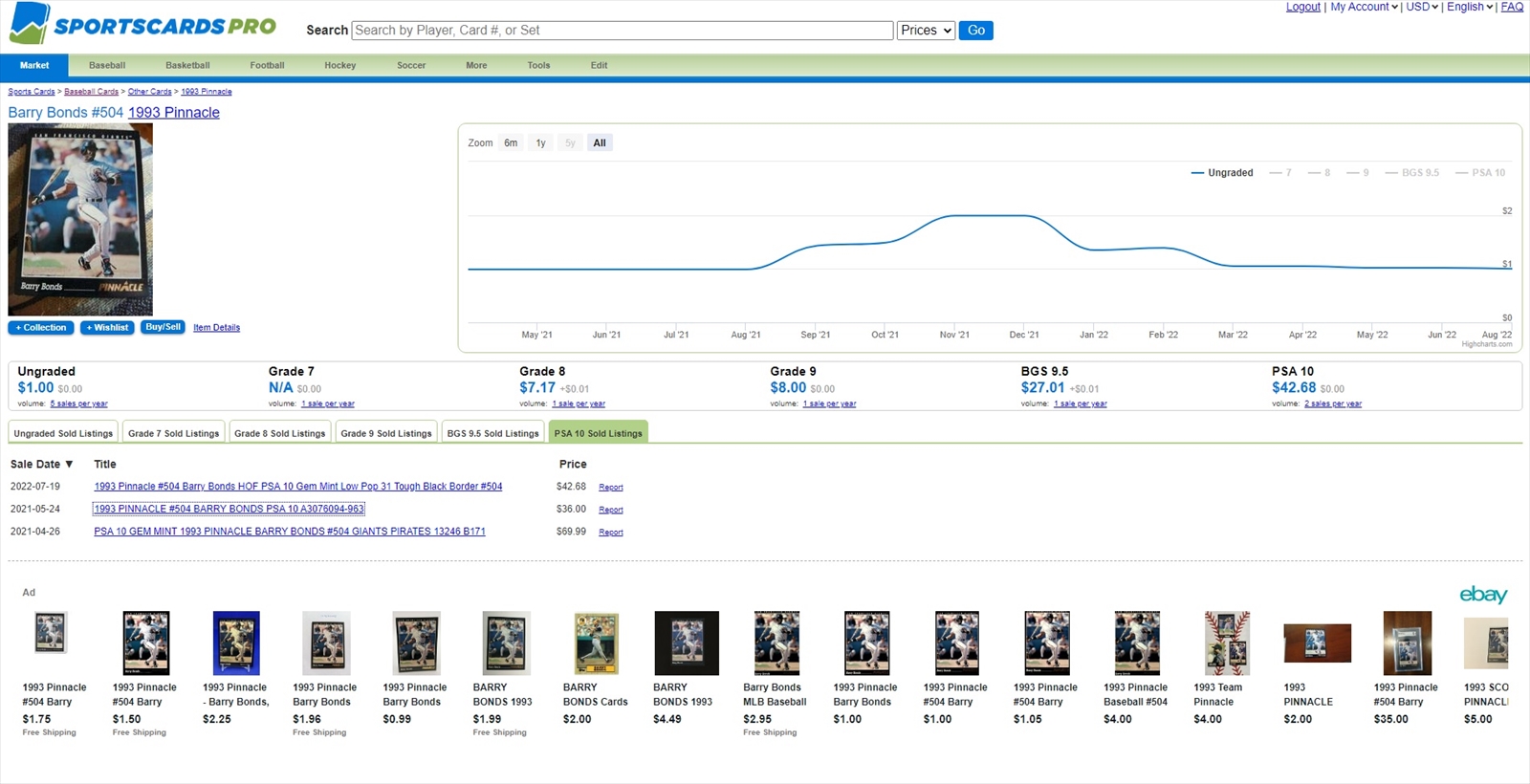Click the Go search button
The width and height of the screenshot is (1530, 784).
coord(976,31)
